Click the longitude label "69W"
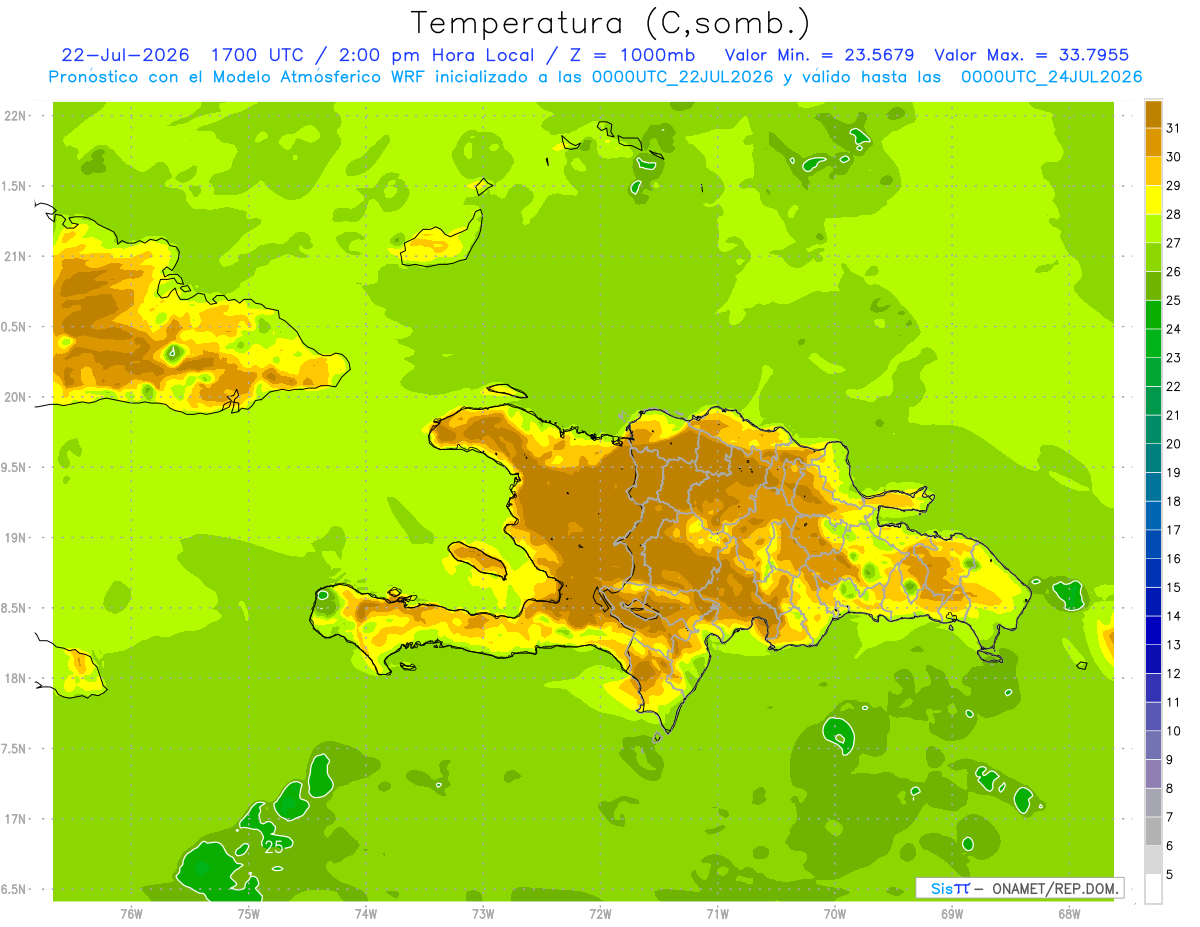 coord(952,914)
